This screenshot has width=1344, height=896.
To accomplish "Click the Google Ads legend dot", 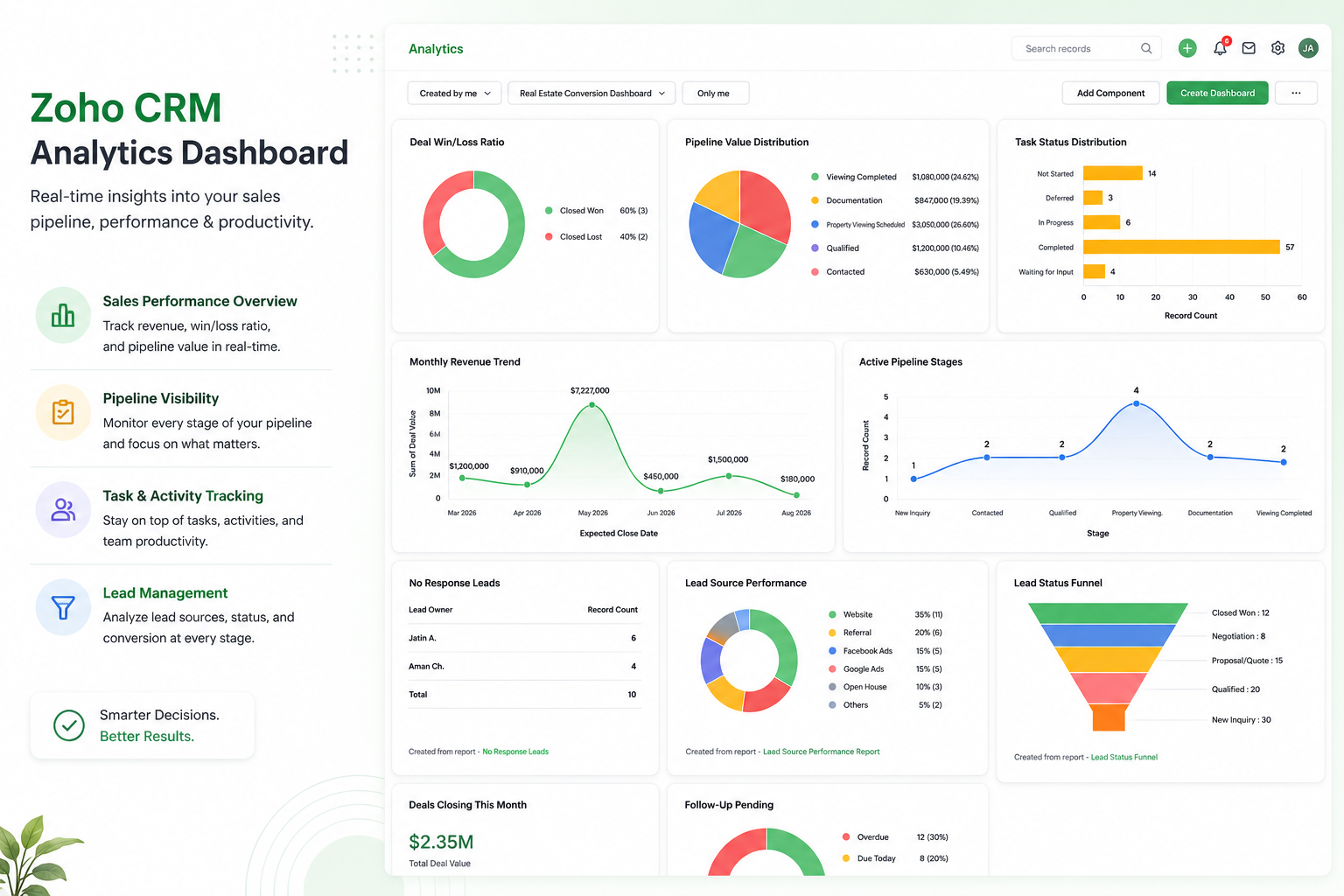I will coord(832,668).
